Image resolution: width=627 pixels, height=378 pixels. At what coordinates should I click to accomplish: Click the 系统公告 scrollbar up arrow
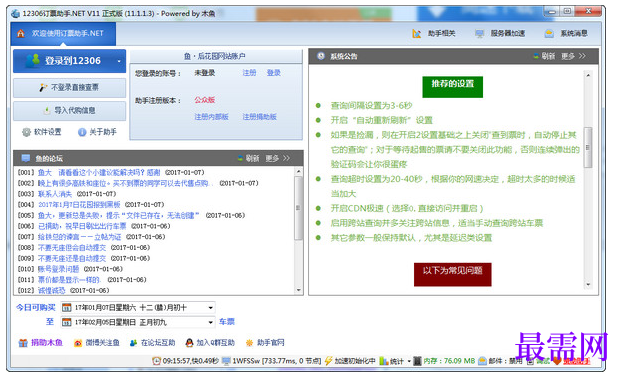[x=588, y=75]
